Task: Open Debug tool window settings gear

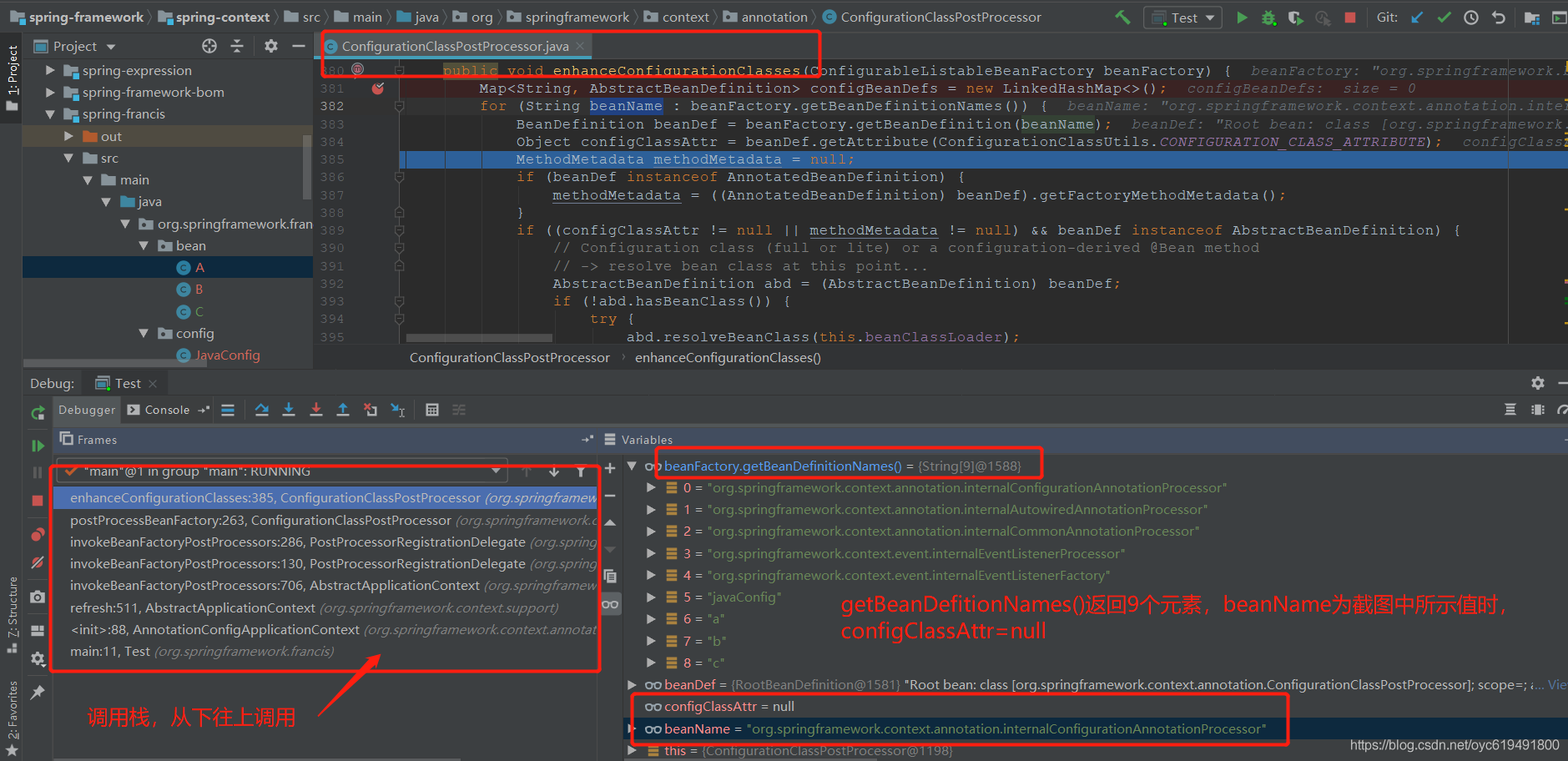Action: (x=1538, y=383)
